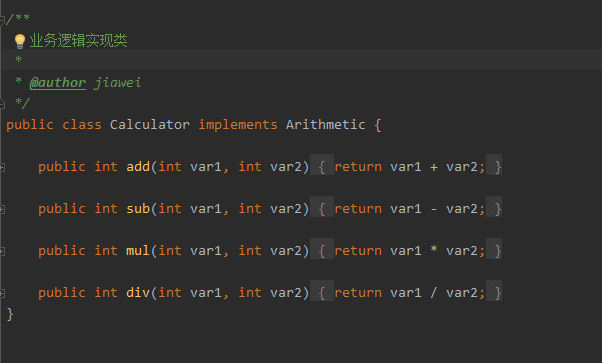Click the yellow lightbulb quick-fix icon

coord(20,41)
